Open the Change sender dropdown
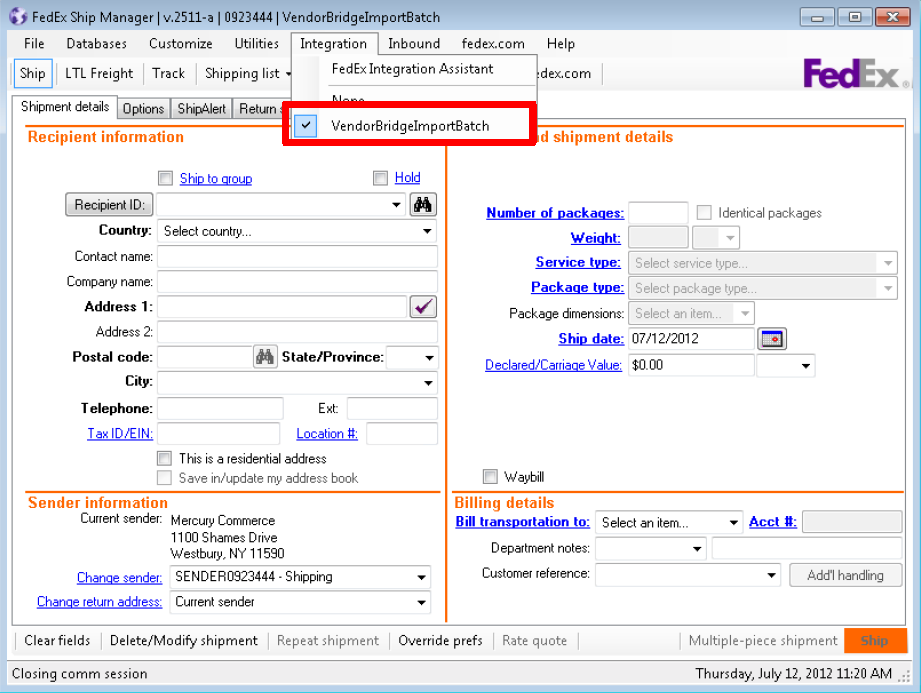Screen dimensions: 921x693 [x=421, y=577]
